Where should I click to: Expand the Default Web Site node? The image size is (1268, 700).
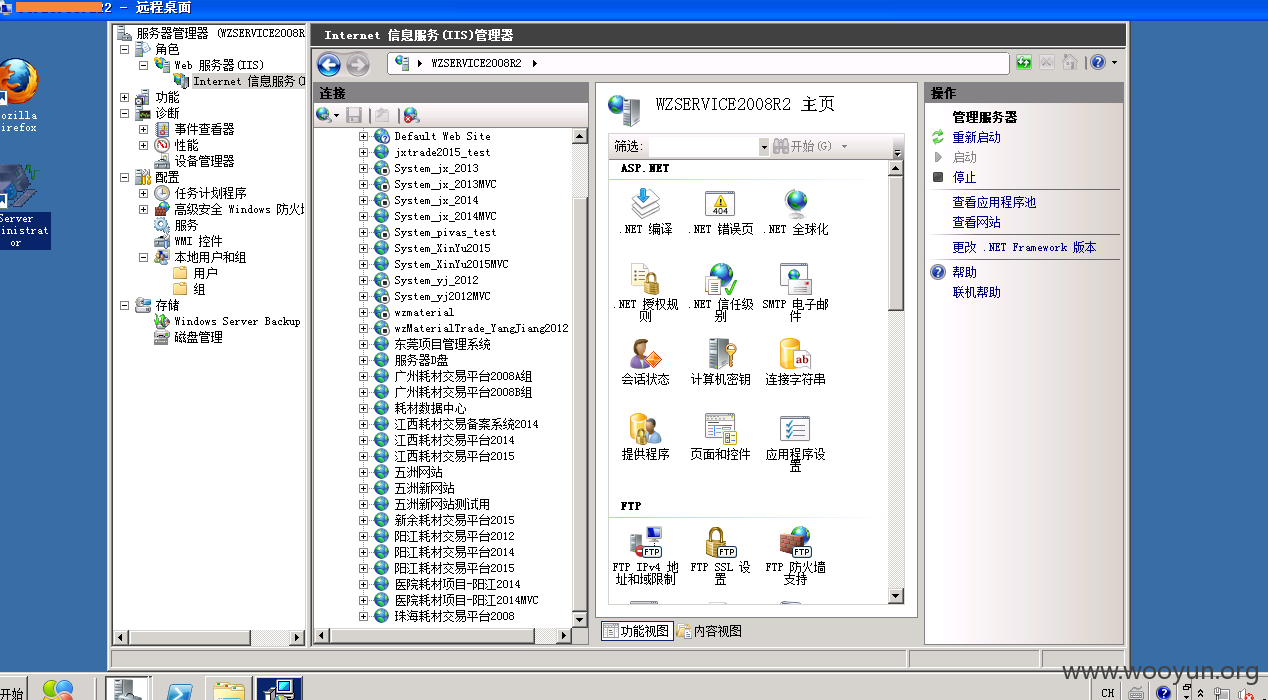point(364,136)
